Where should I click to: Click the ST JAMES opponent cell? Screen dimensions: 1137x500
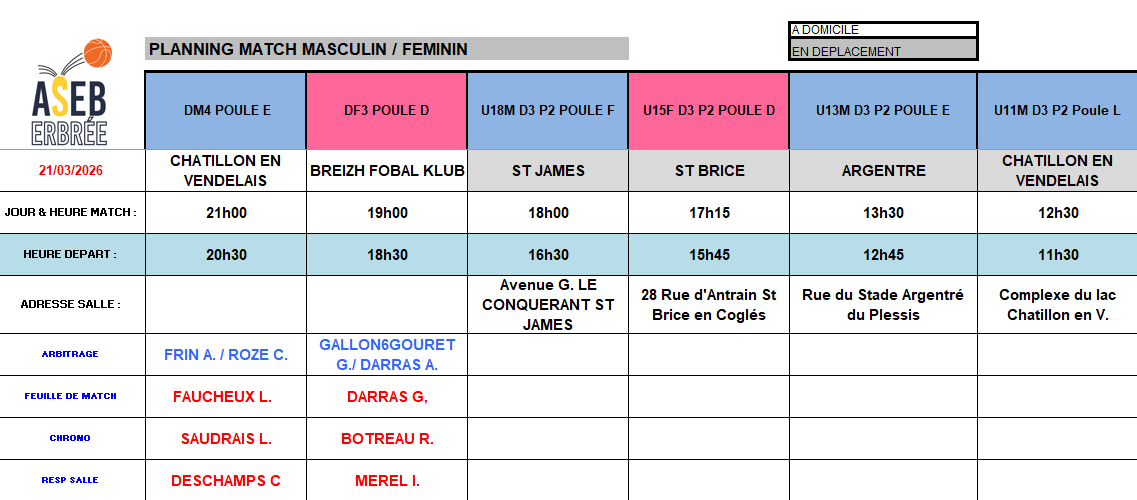(x=548, y=171)
